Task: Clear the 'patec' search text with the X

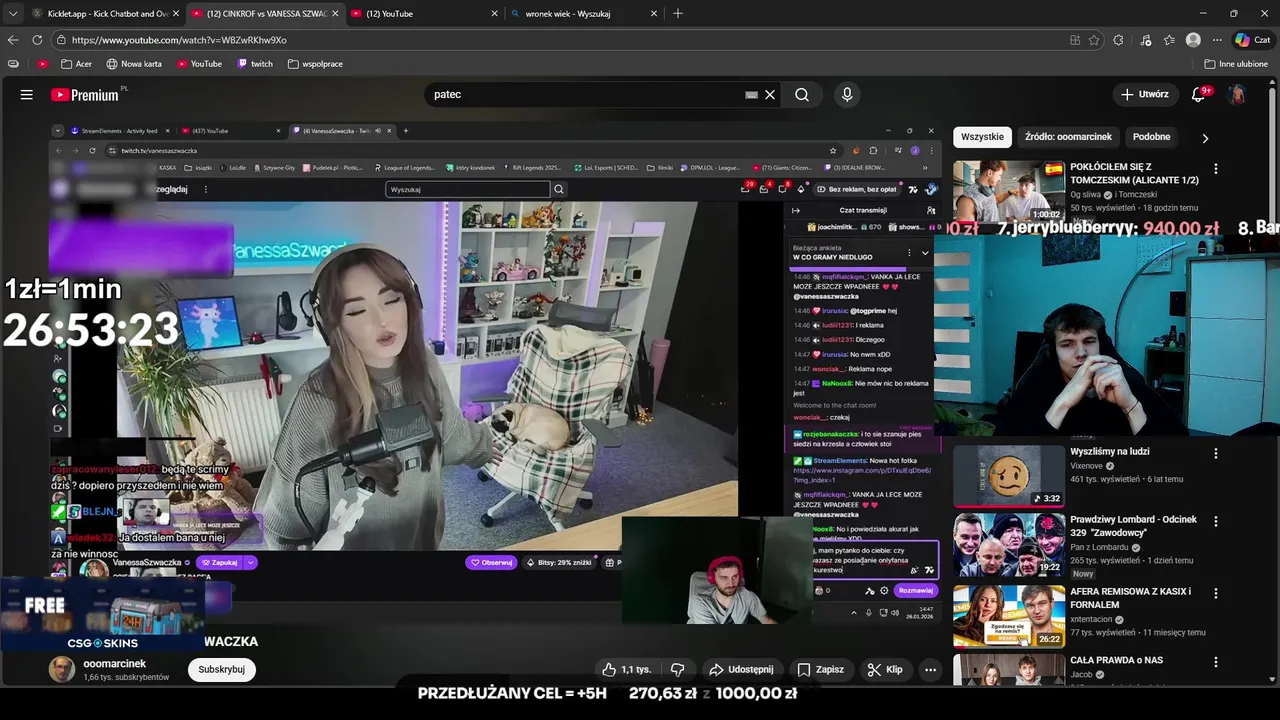Action: [x=770, y=95]
